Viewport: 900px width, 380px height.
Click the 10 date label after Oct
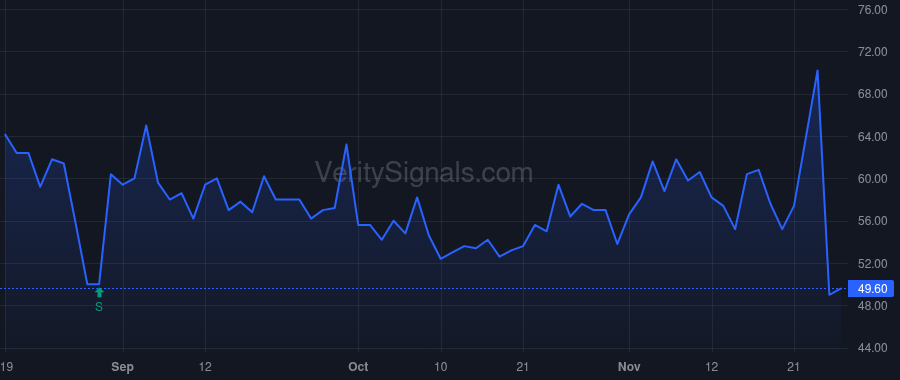point(441,367)
